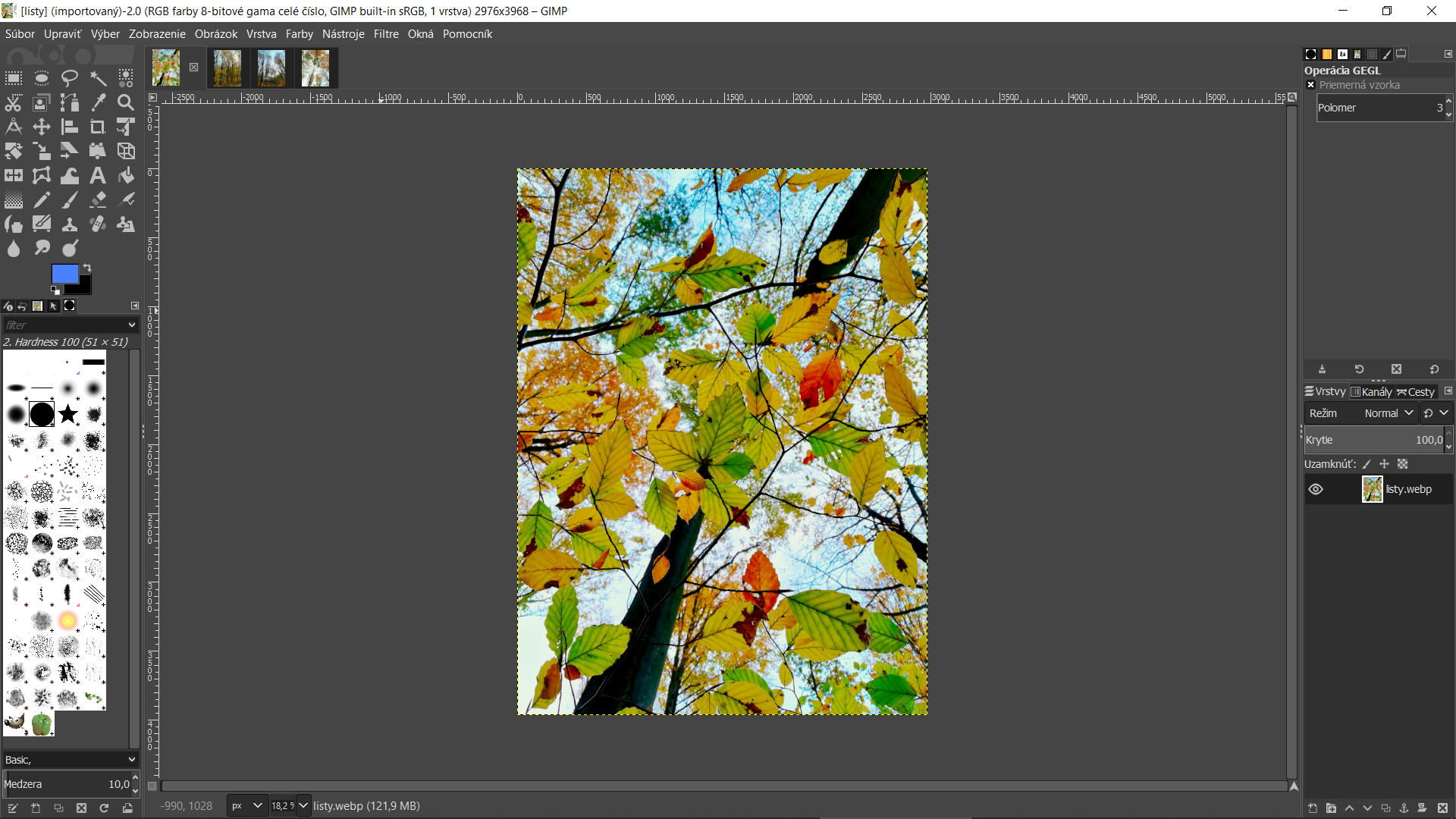The width and height of the screenshot is (1456, 819).
Task: Select the Paths tool
Action: tap(70, 102)
